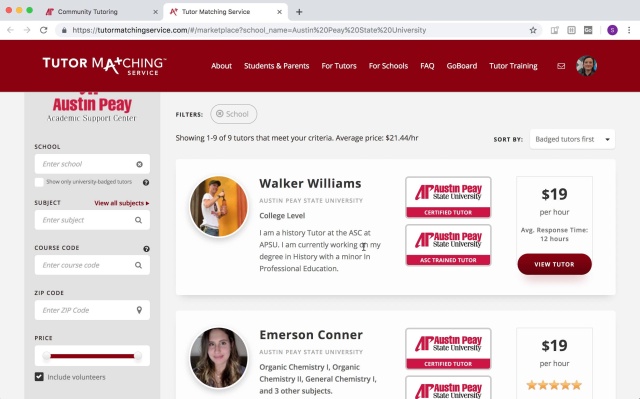Open Emerson Conner tutor name link

tap(311, 335)
